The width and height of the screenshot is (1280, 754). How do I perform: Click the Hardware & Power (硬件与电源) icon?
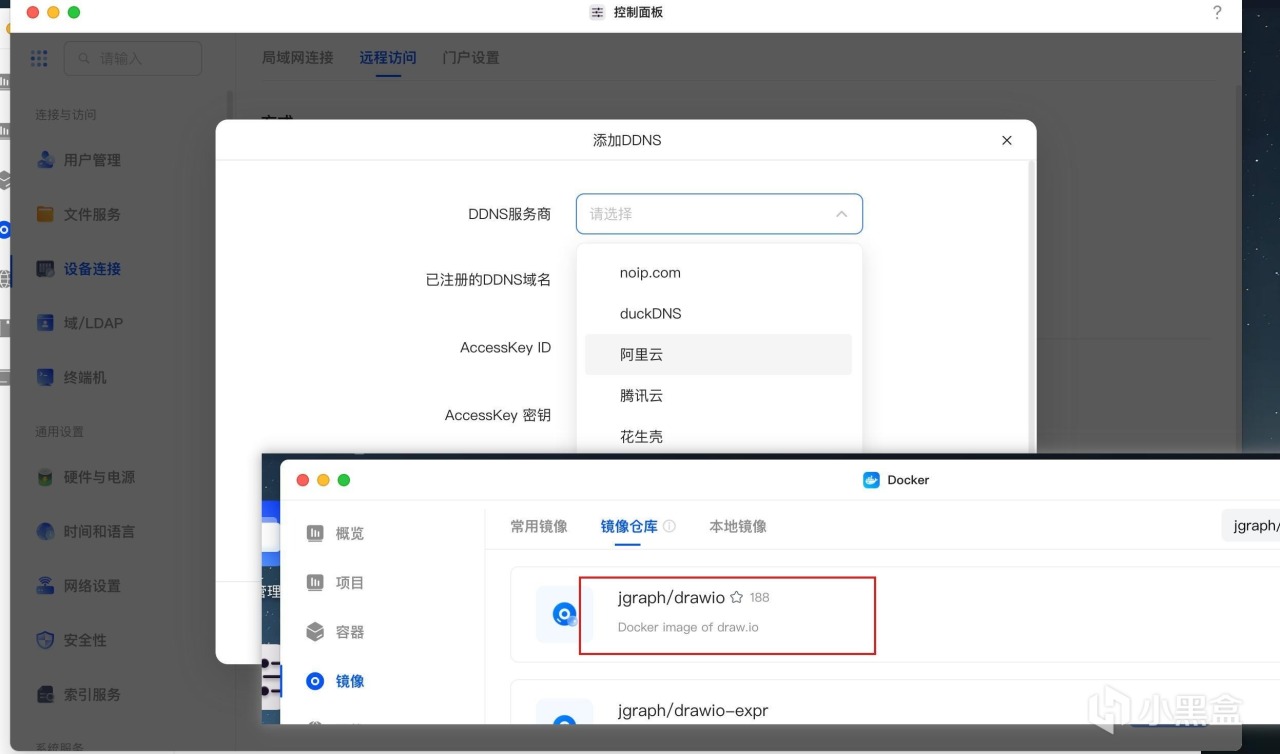45,477
